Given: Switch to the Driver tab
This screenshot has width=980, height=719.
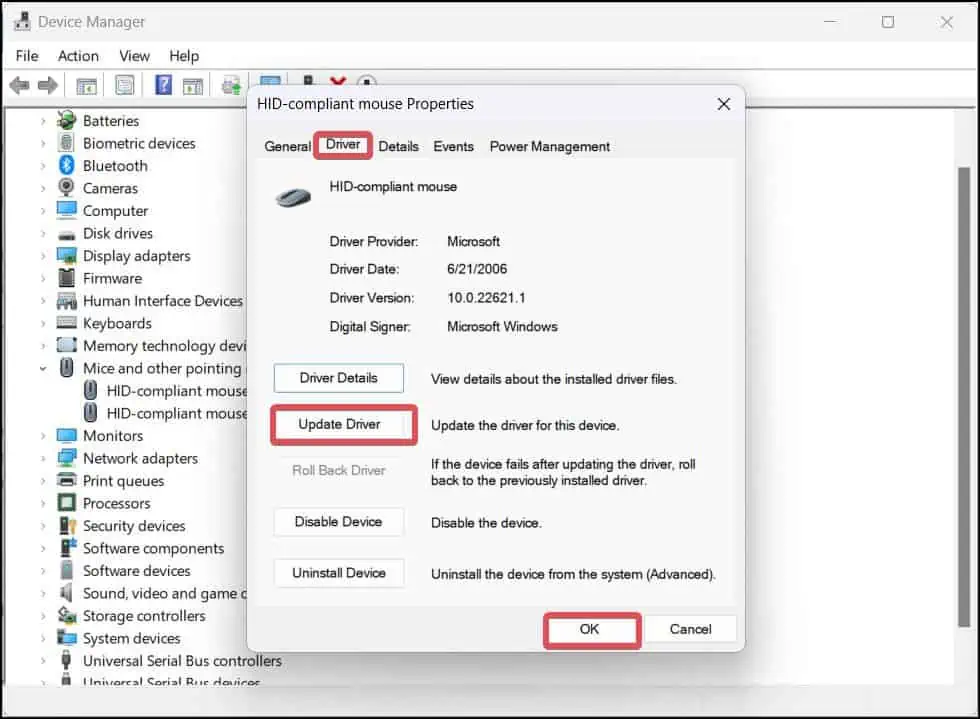Looking at the screenshot, I should (343, 144).
